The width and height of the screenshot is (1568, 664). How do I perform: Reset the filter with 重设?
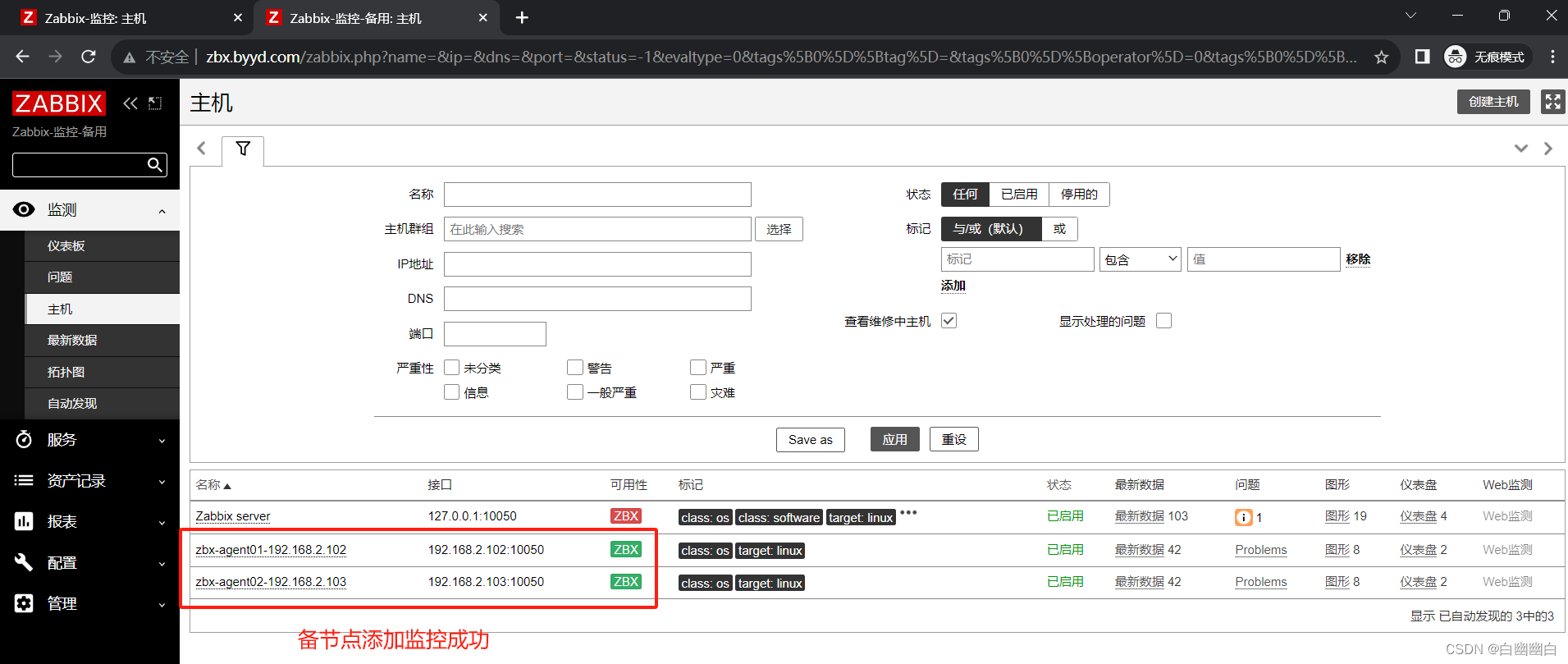pyautogui.click(x=953, y=440)
